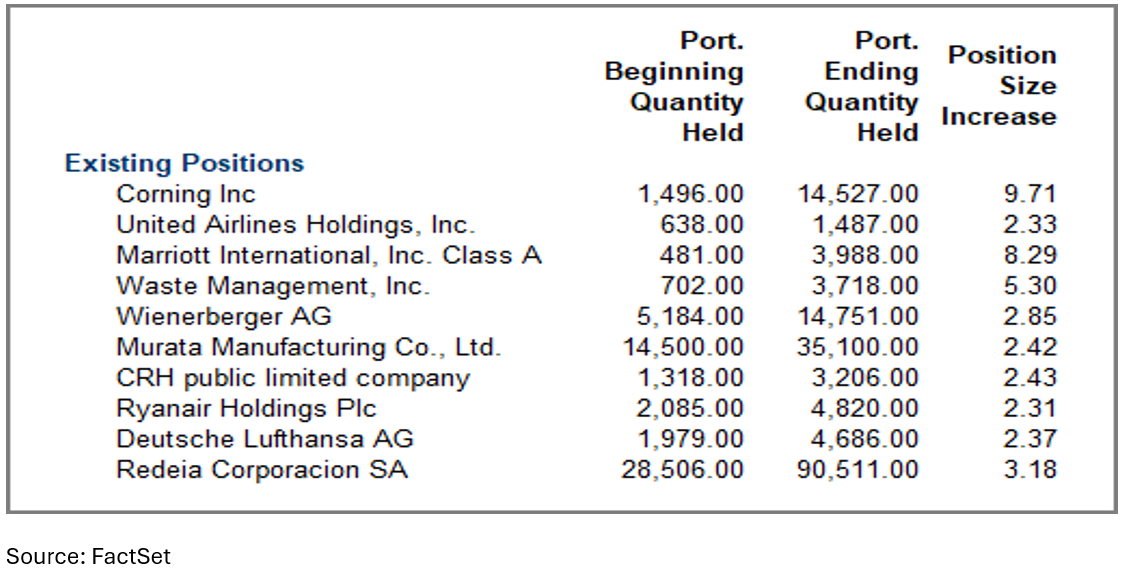Click the 90,511.00 ending quantity cell
Screen dimensions: 1124x569
tap(857, 470)
